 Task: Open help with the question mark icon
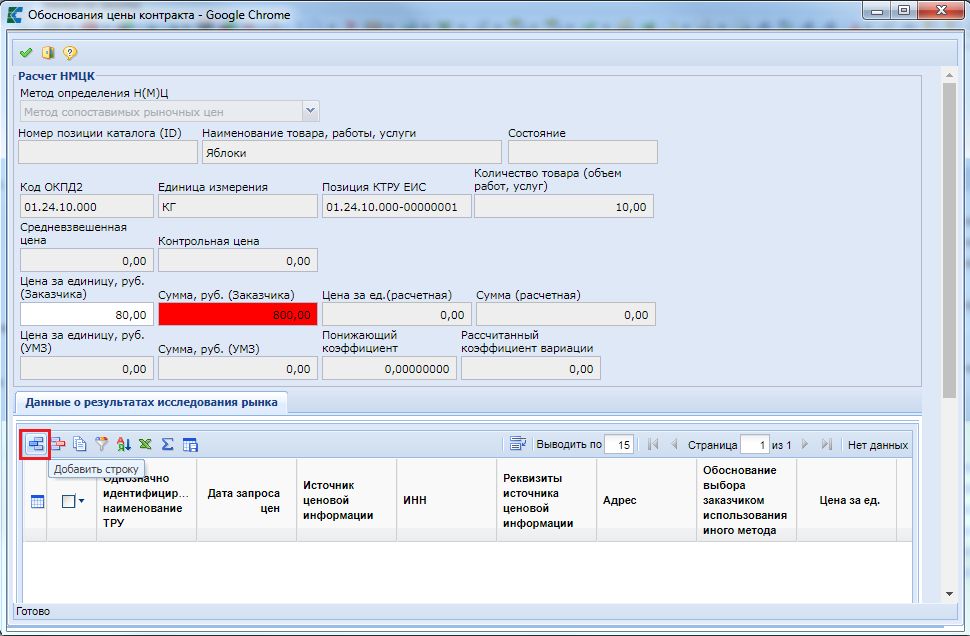point(70,53)
